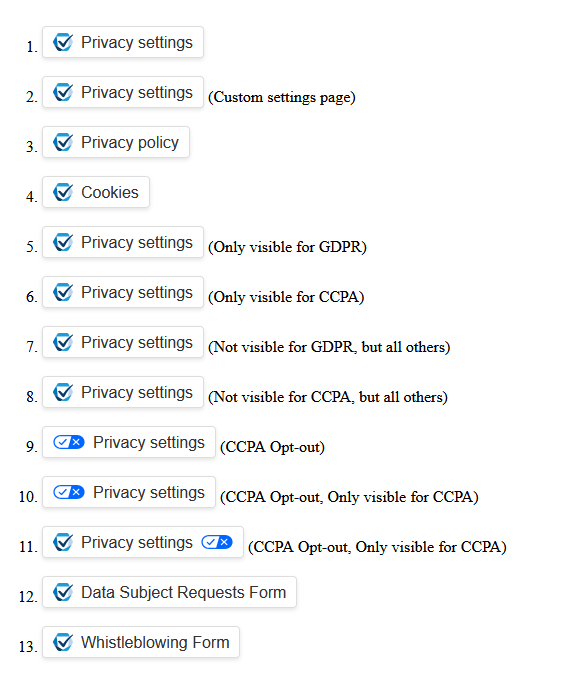The width and height of the screenshot is (564, 687).
Task: Click opt-out toggle icon in item 10 button
Action: [x=69, y=492]
